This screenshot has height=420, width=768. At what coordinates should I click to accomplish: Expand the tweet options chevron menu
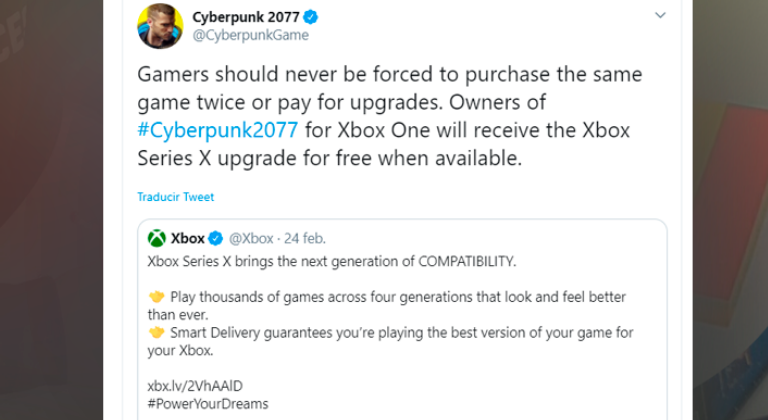pyautogui.click(x=659, y=16)
